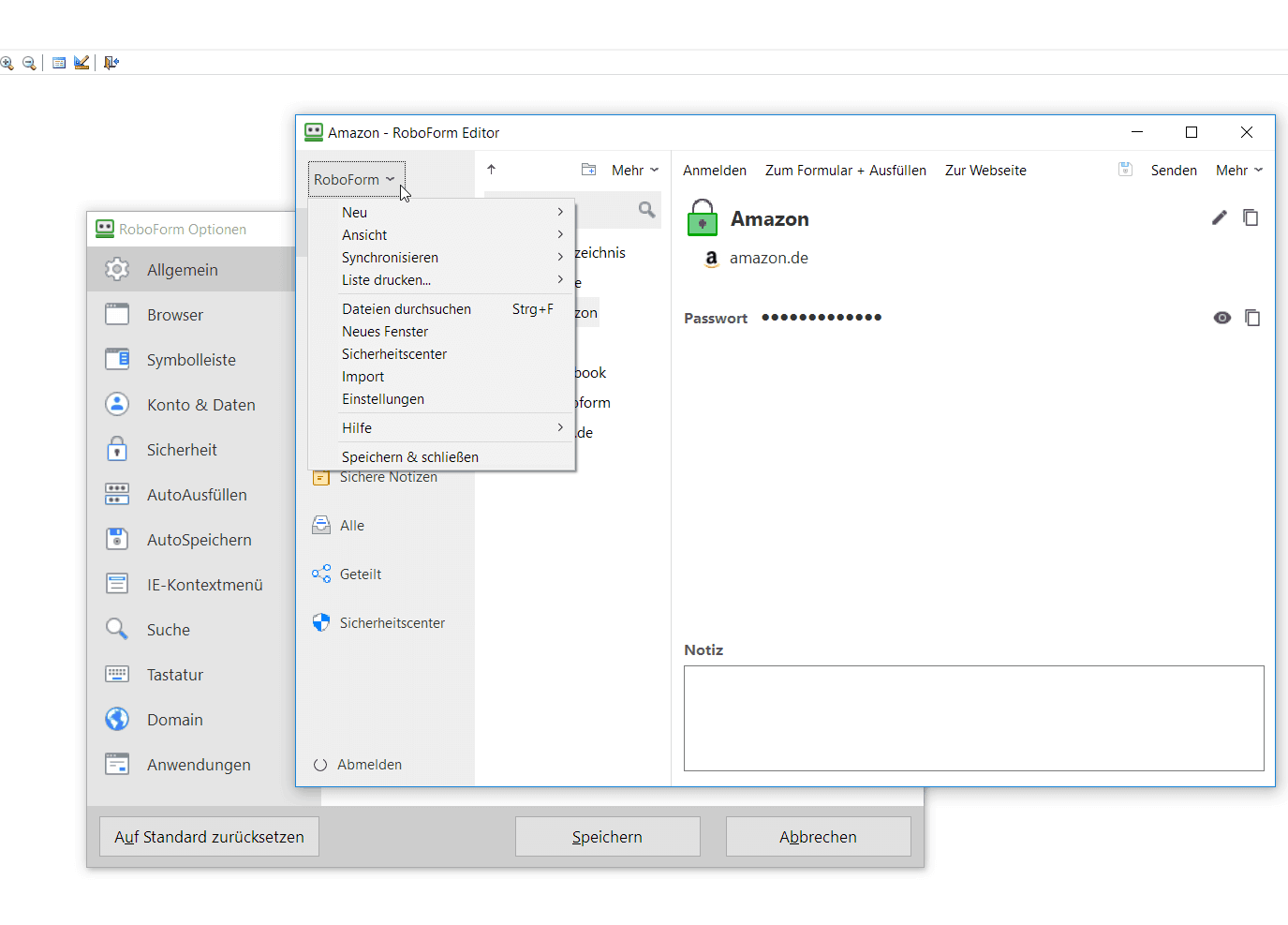Select Domain in RoboForm Optionen

click(x=191, y=720)
